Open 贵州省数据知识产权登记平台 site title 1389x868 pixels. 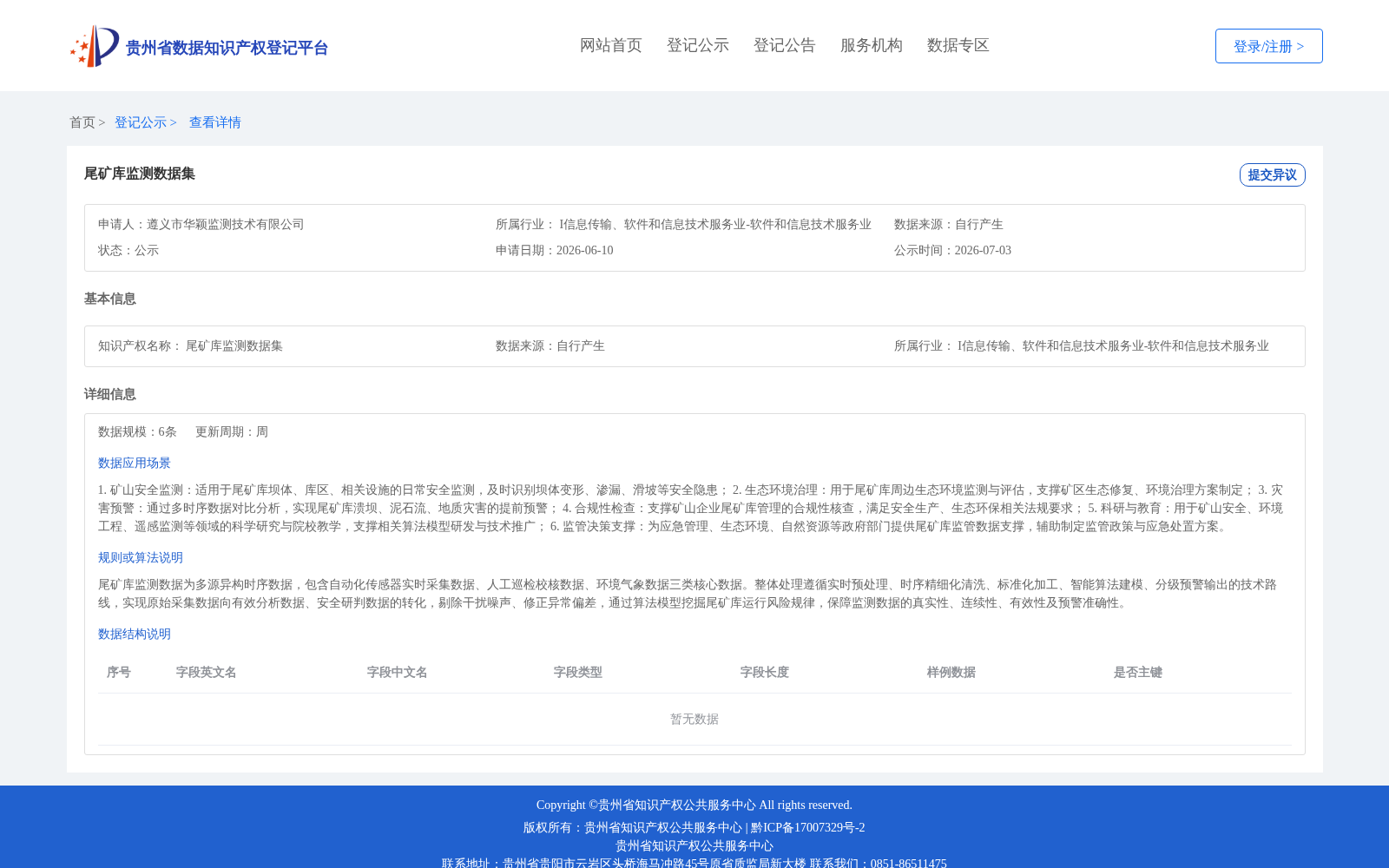(x=227, y=48)
